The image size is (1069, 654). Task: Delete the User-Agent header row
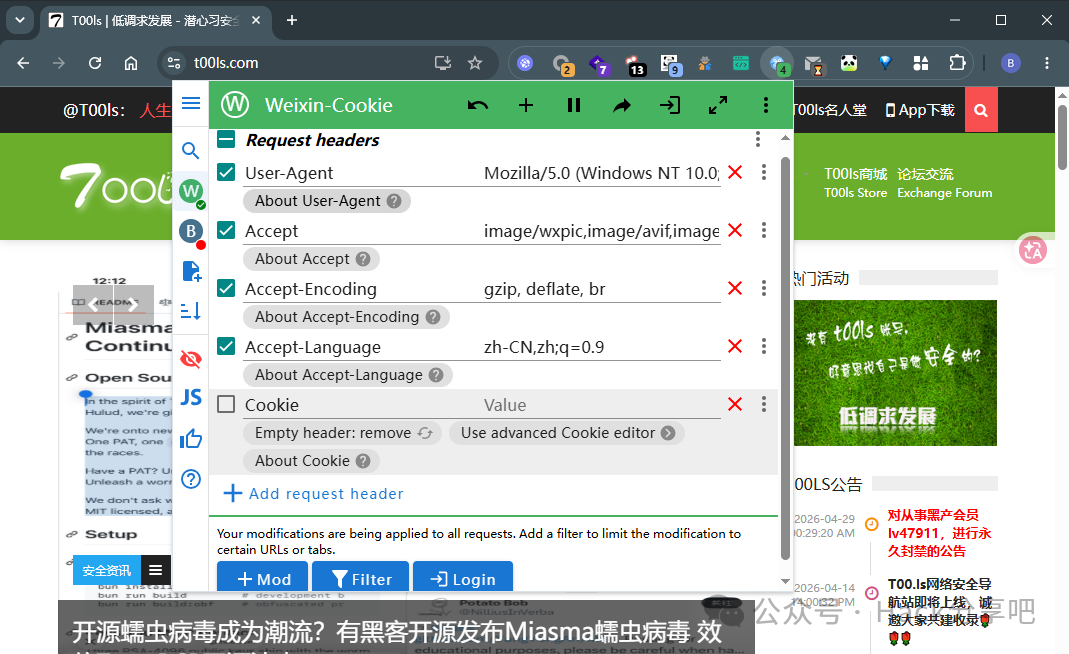[735, 172]
